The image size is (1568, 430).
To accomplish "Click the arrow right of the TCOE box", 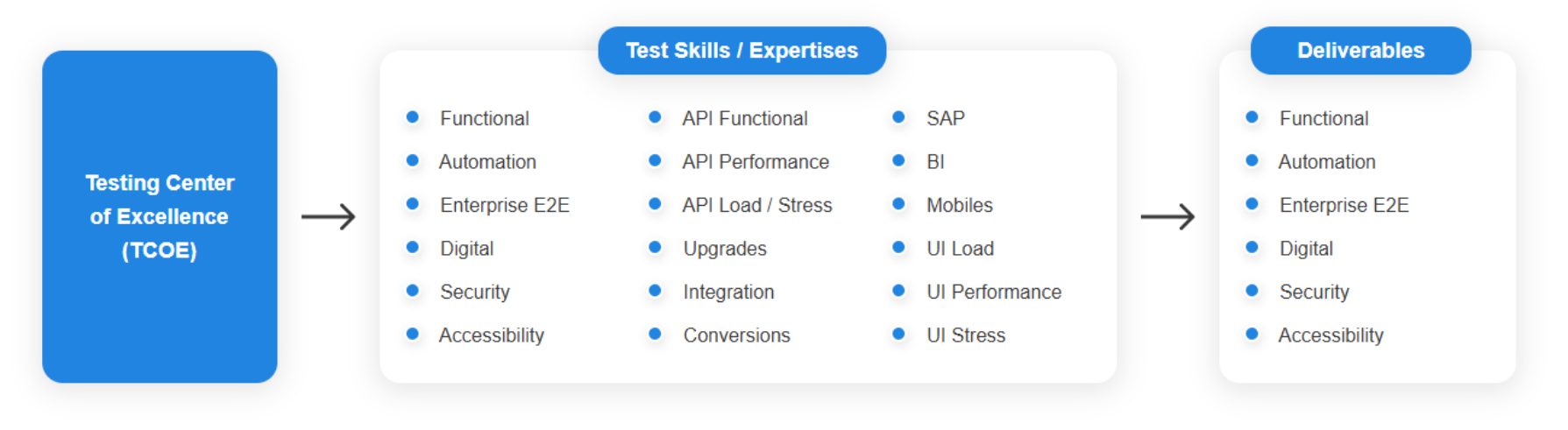I will pyautogui.click(x=328, y=216).
